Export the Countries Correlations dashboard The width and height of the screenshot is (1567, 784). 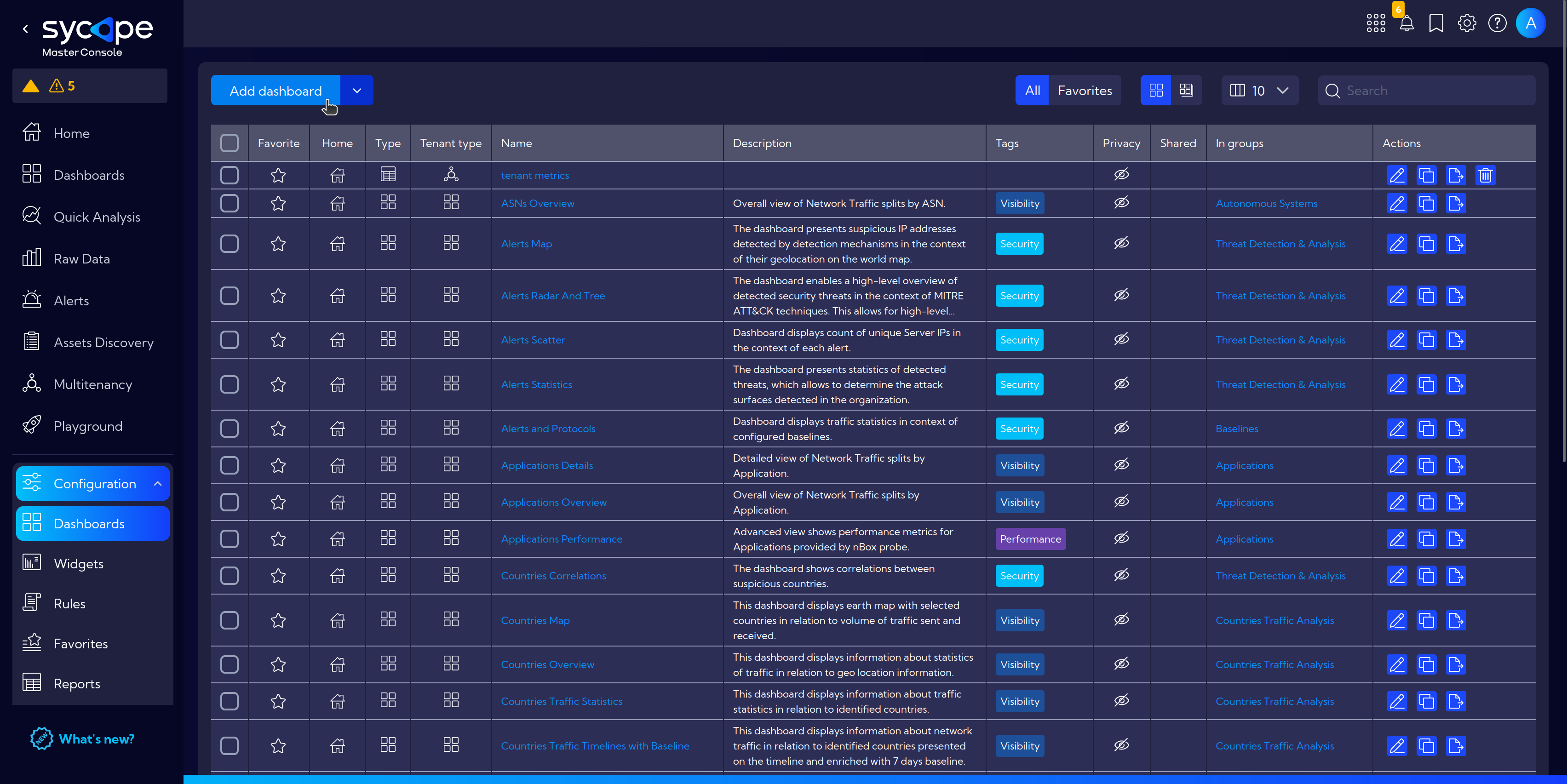pyautogui.click(x=1456, y=576)
